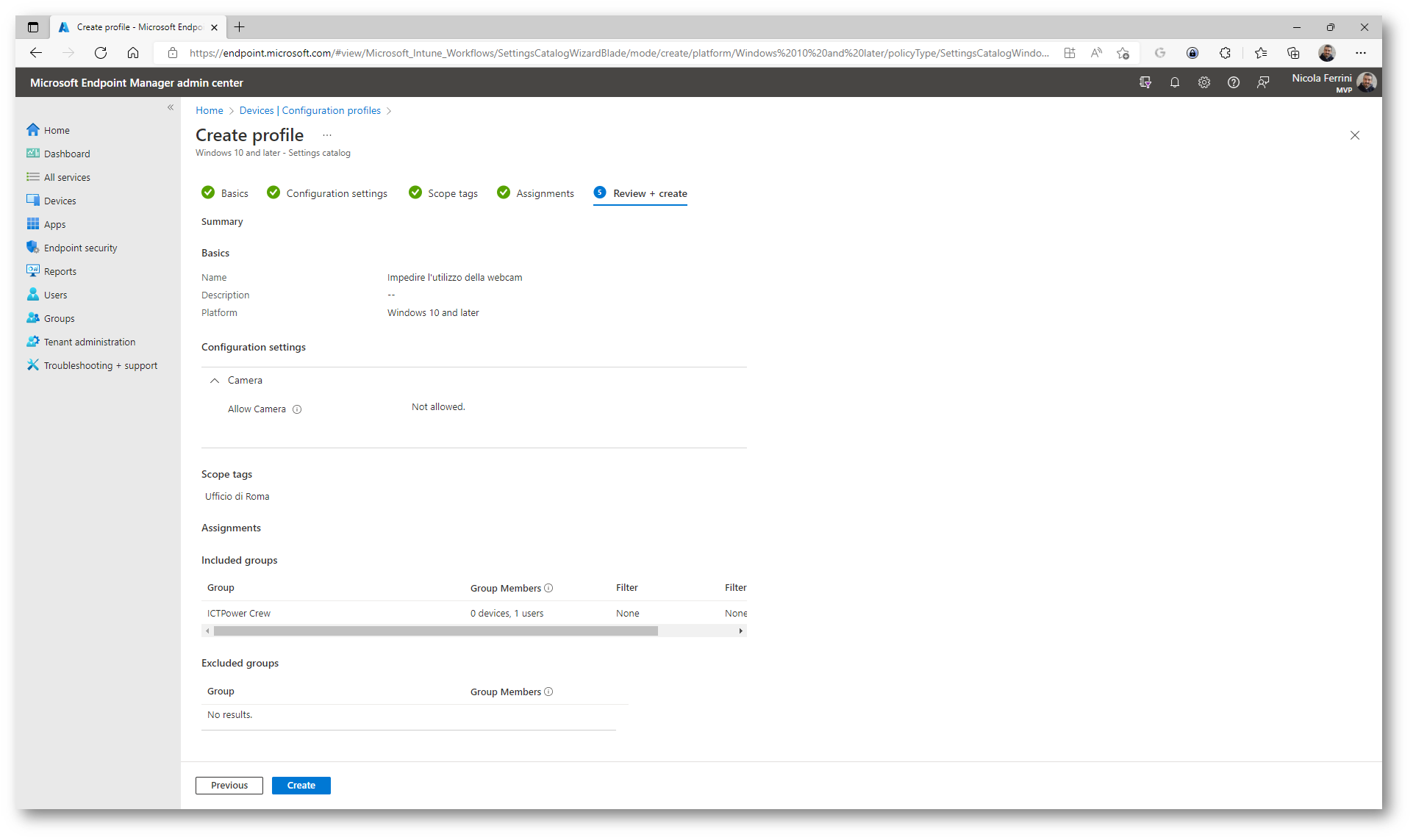Refresh the browser page

point(101,53)
